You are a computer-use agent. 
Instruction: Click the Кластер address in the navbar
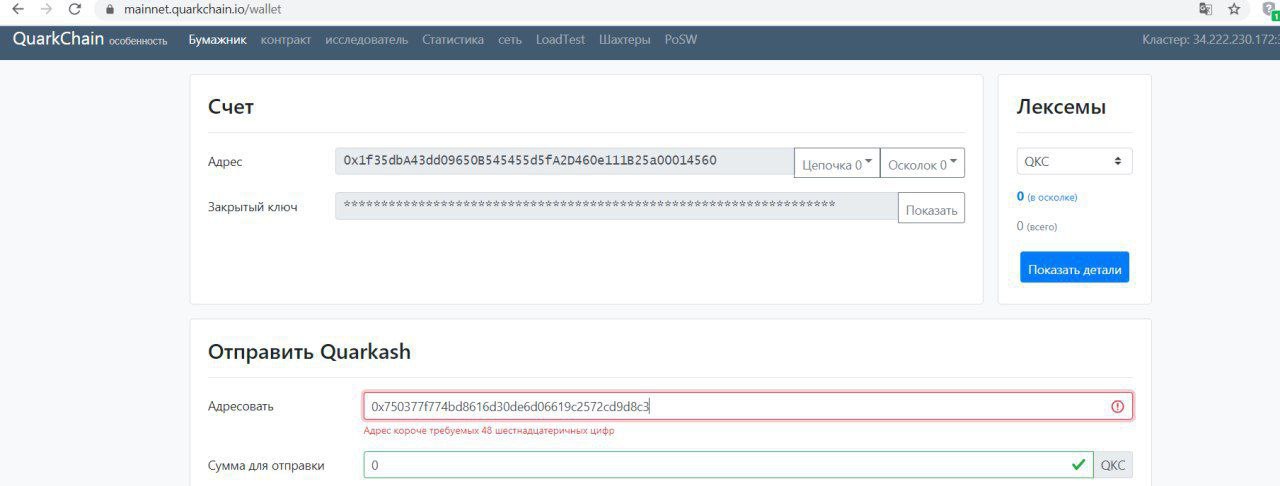click(x=1211, y=40)
